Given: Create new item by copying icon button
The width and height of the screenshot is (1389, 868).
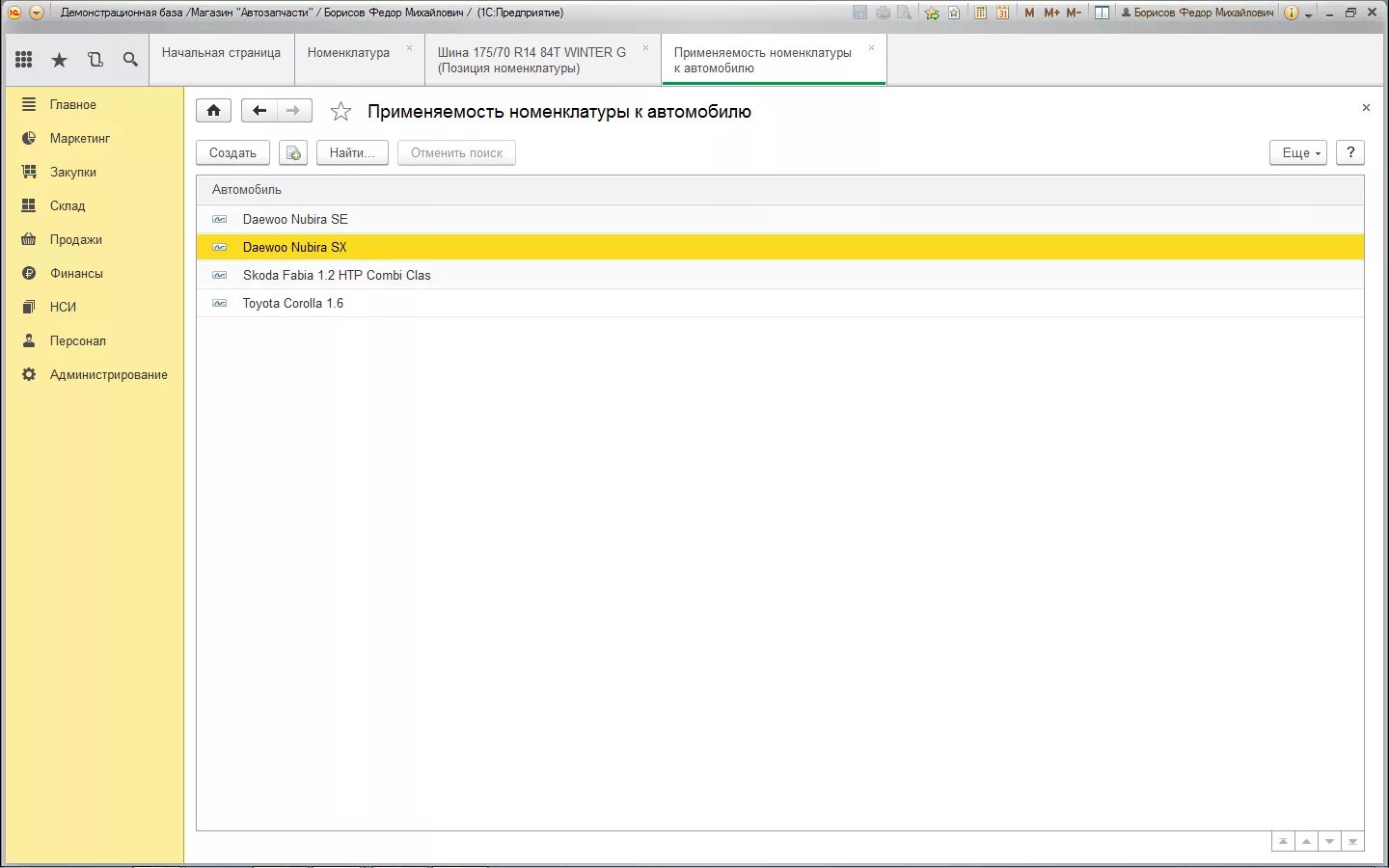Looking at the screenshot, I should pyautogui.click(x=293, y=153).
